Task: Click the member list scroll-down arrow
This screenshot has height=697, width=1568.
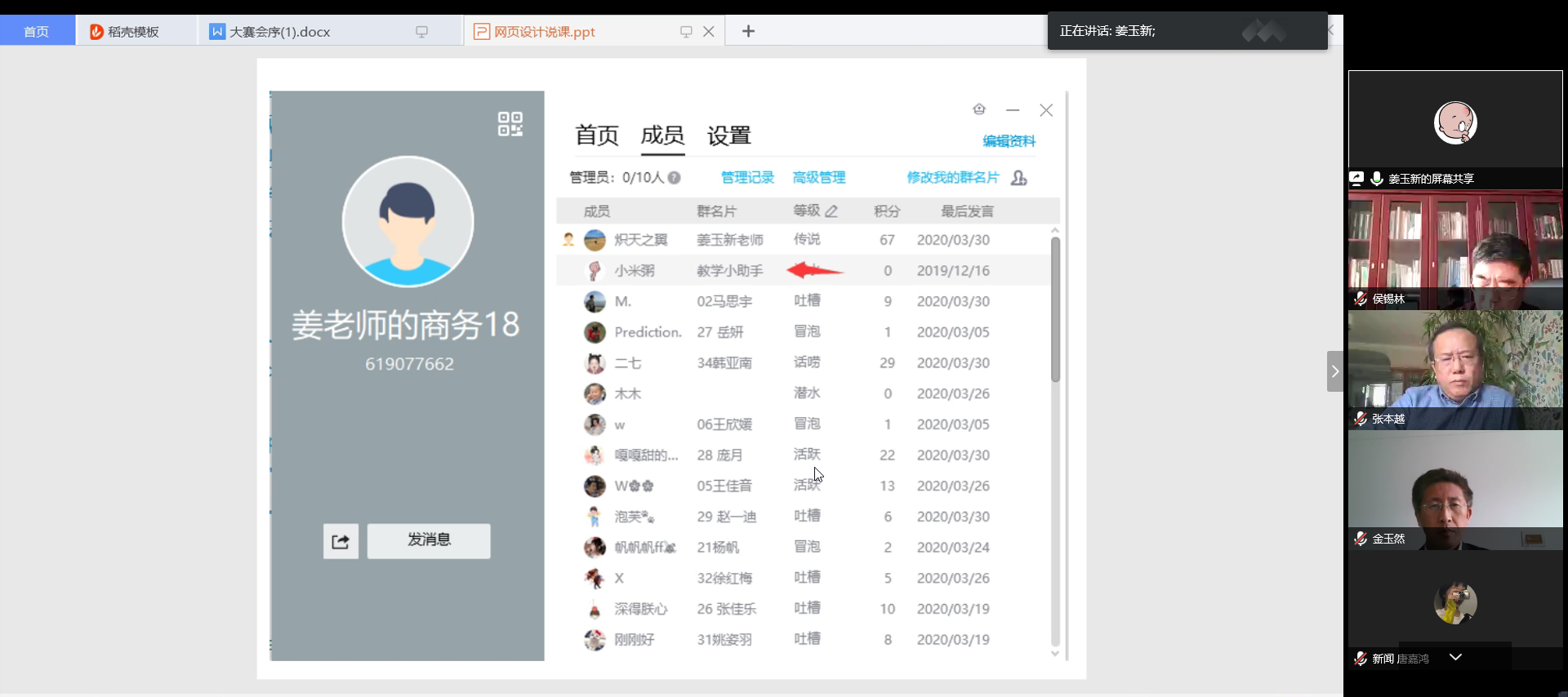Action: (x=1055, y=654)
